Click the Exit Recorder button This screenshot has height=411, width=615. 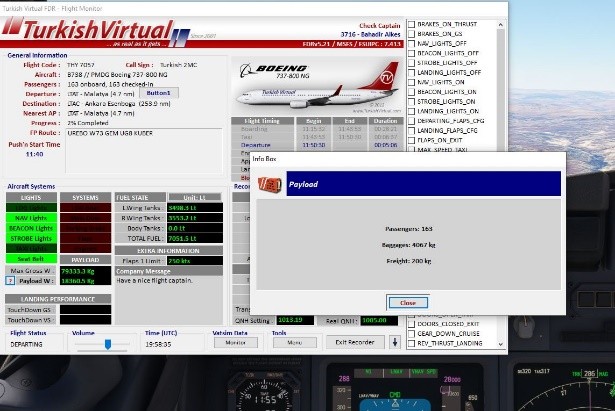355,342
